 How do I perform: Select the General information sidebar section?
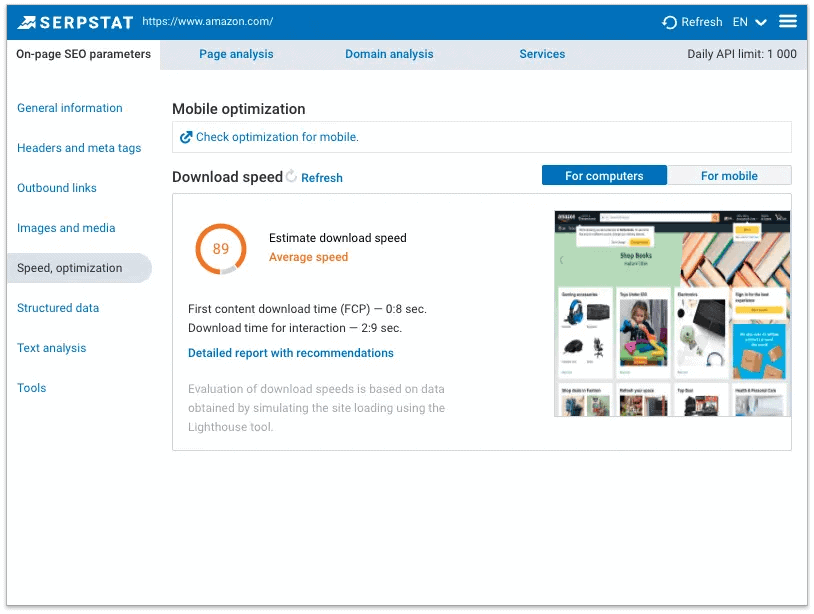(x=70, y=108)
